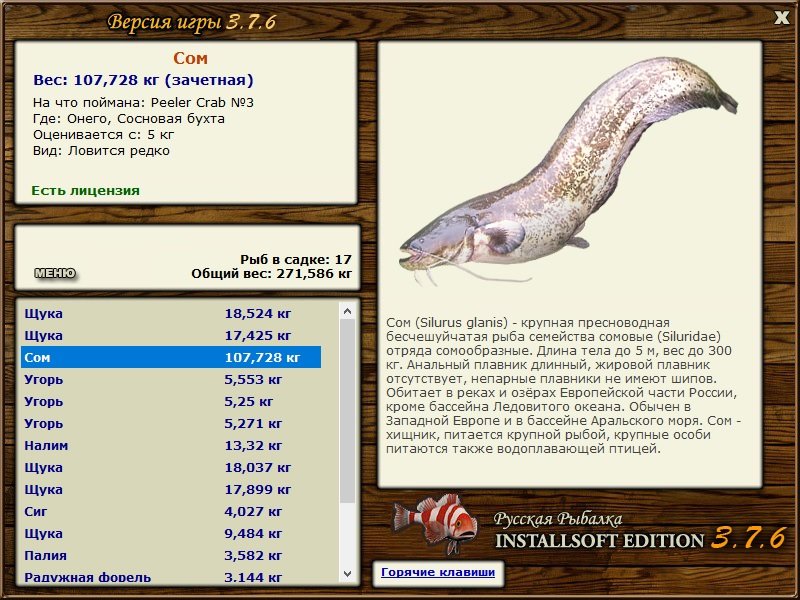This screenshot has height=600, width=800.
Task: Select Щука 18,524 кг in the list
Action: pos(171,313)
